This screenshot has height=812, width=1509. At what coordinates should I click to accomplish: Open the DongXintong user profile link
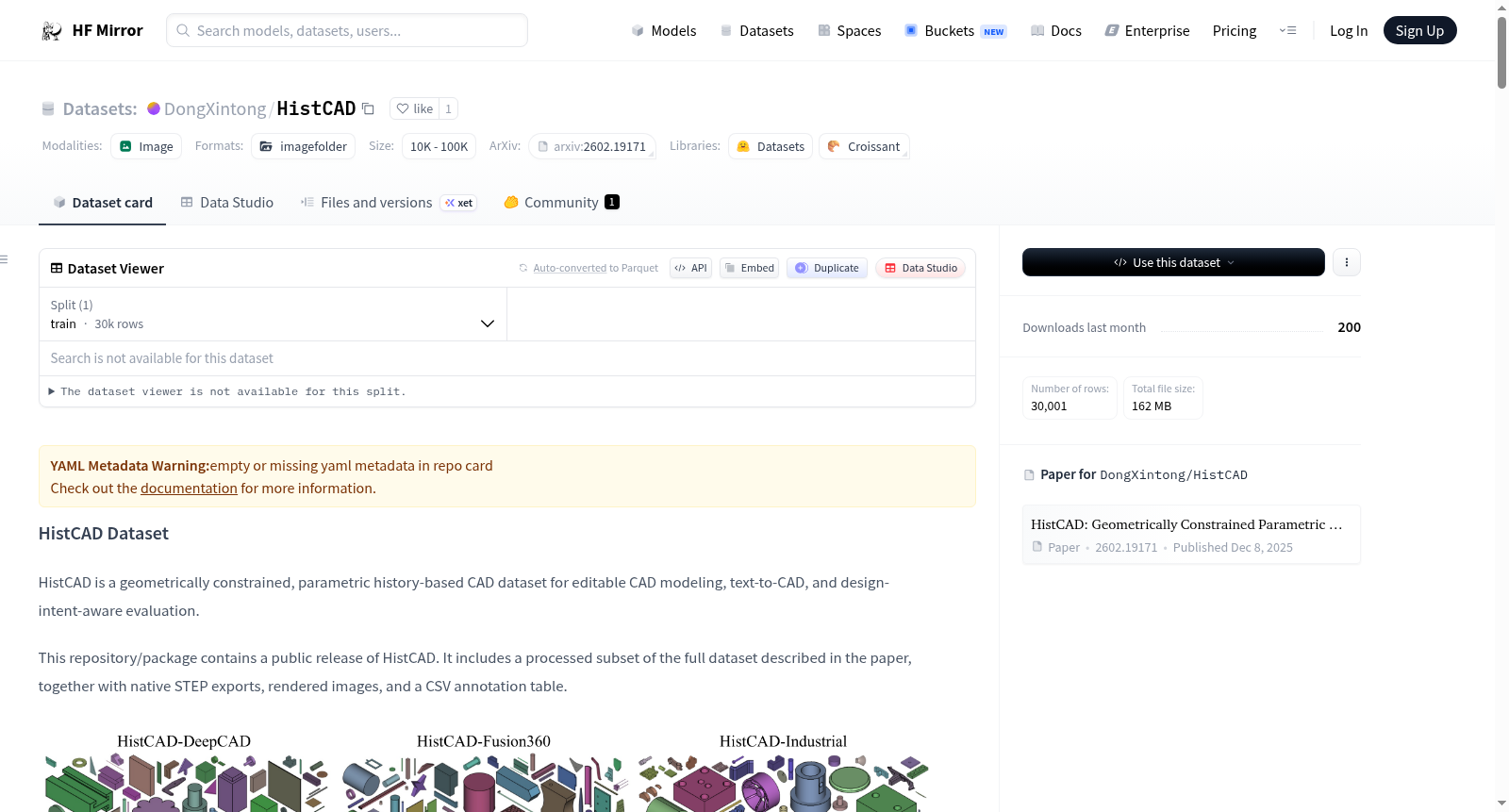click(x=215, y=109)
